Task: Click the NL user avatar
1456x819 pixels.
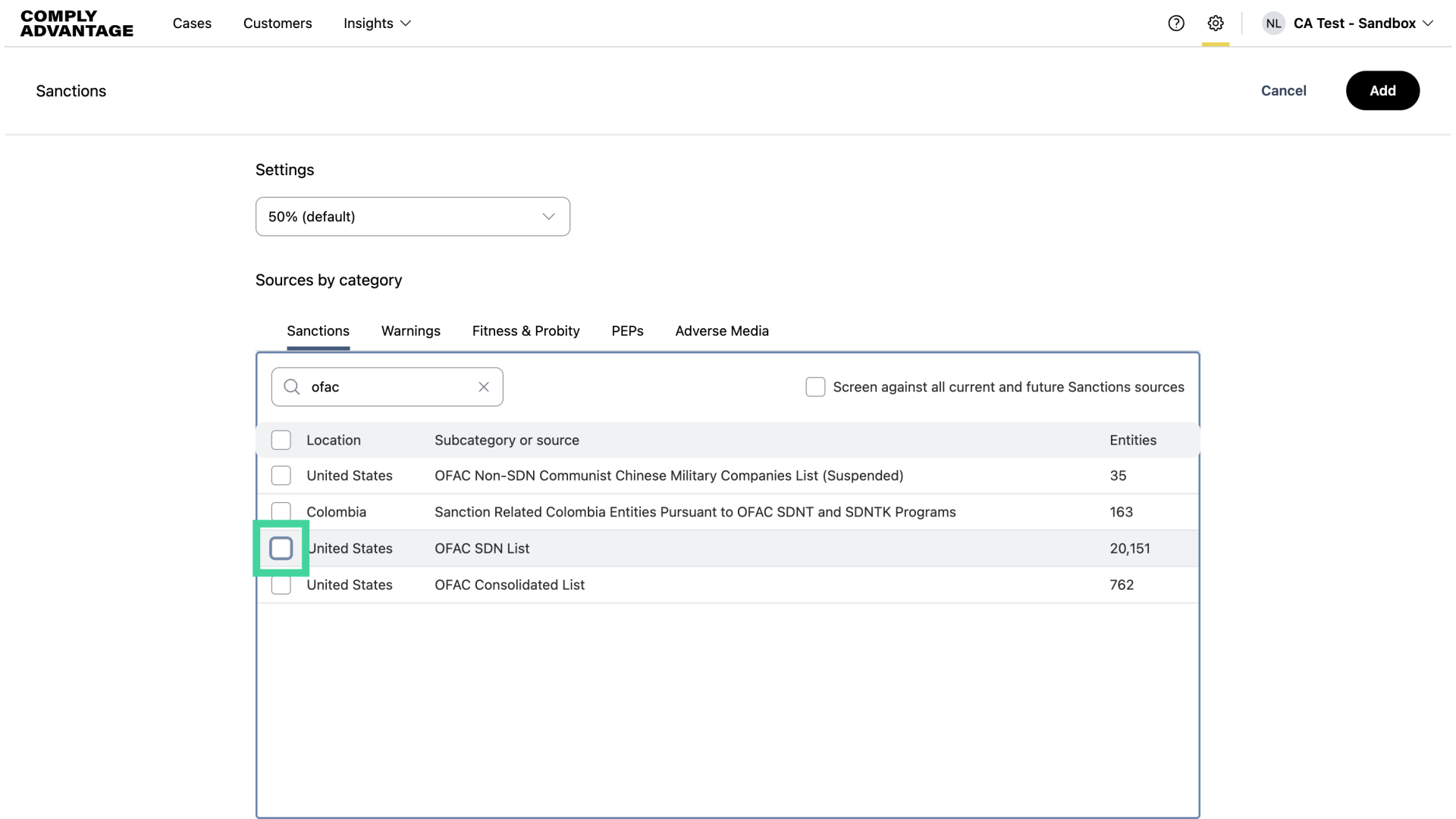Action: click(1273, 24)
